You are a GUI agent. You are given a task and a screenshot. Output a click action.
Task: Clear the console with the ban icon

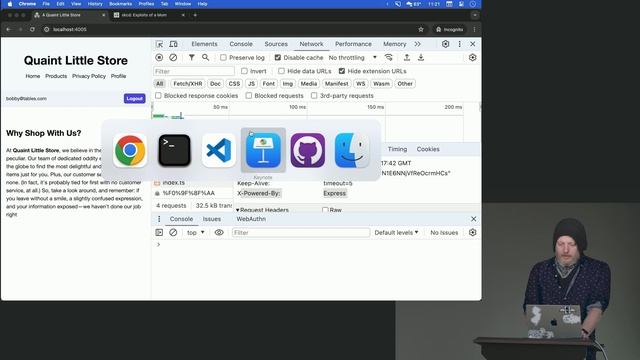coord(173,232)
